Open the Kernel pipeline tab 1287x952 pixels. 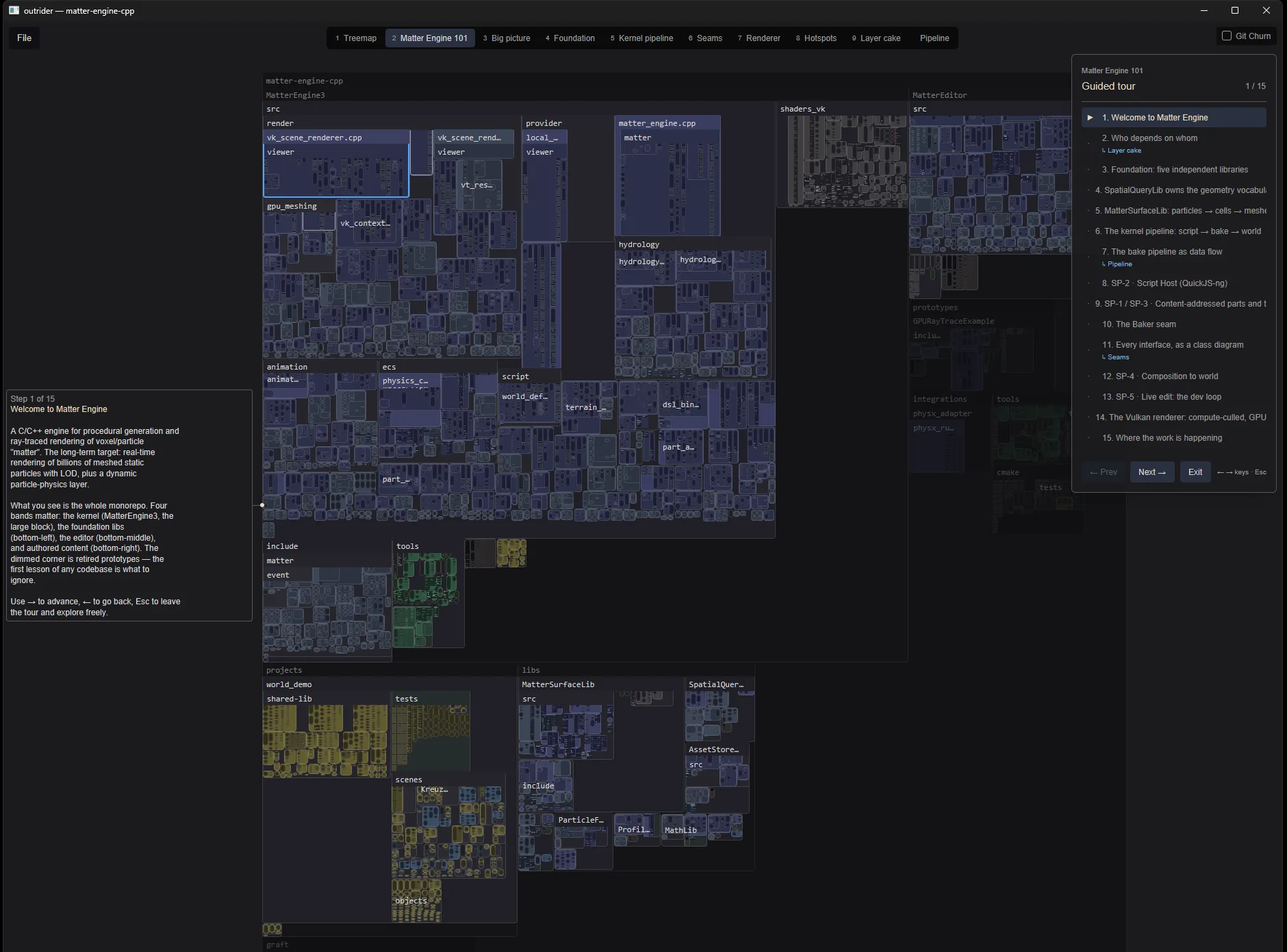[641, 38]
